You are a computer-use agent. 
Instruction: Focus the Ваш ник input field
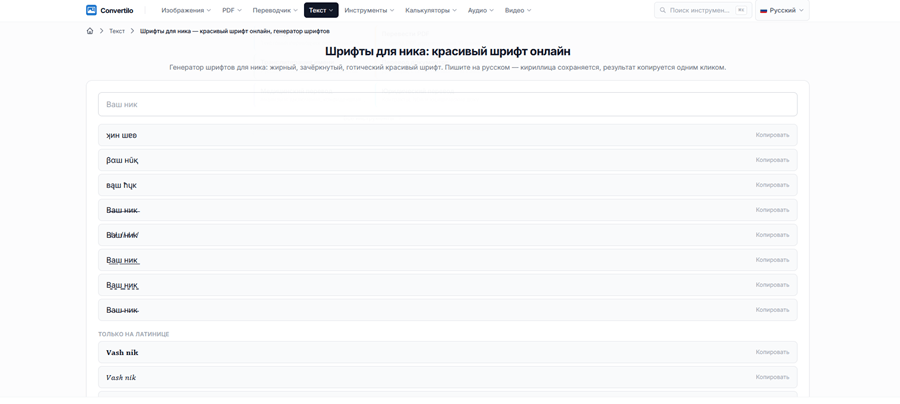[x=448, y=104]
